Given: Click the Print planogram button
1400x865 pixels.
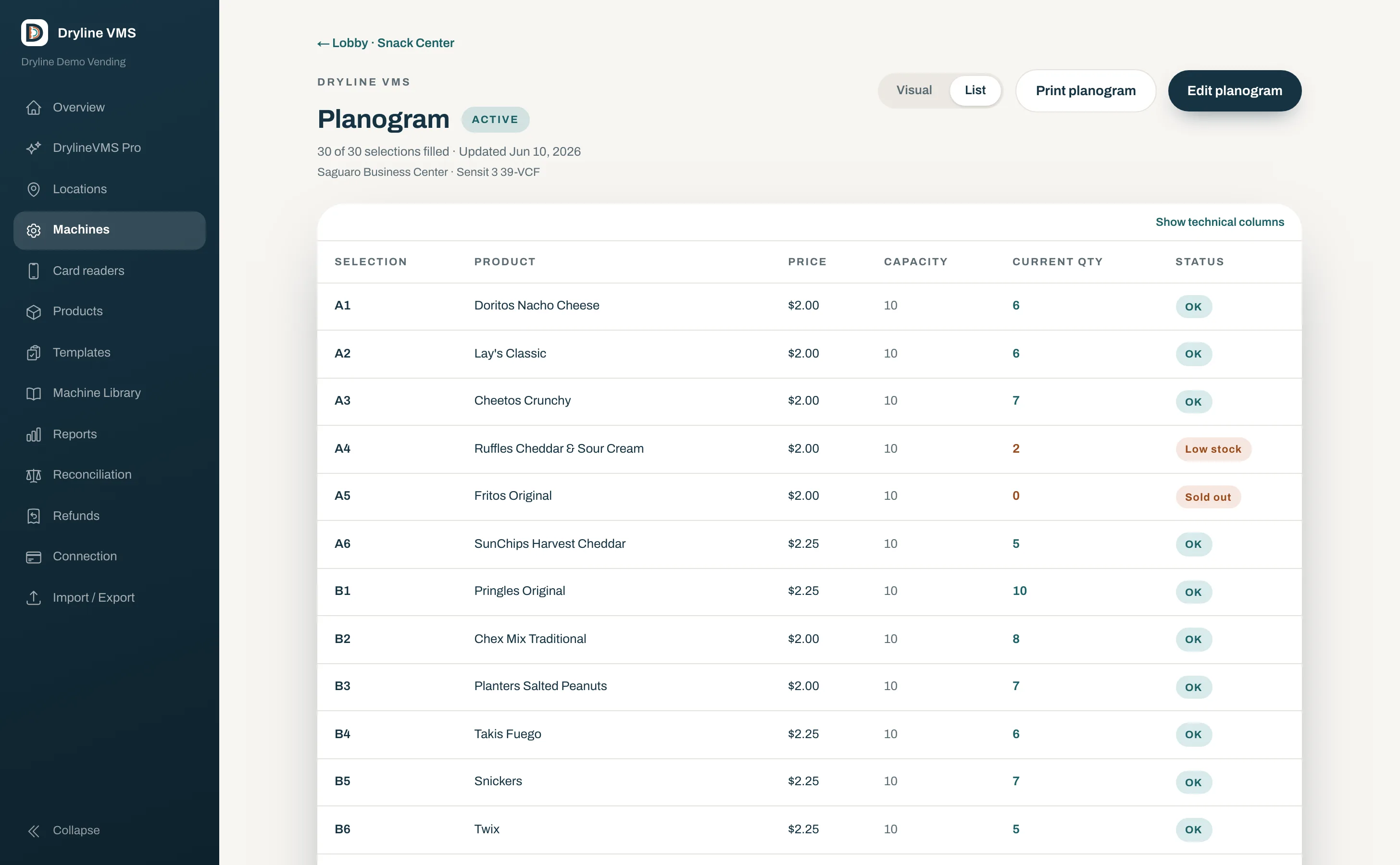Looking at the screenshot, I should click(1085, 91).
